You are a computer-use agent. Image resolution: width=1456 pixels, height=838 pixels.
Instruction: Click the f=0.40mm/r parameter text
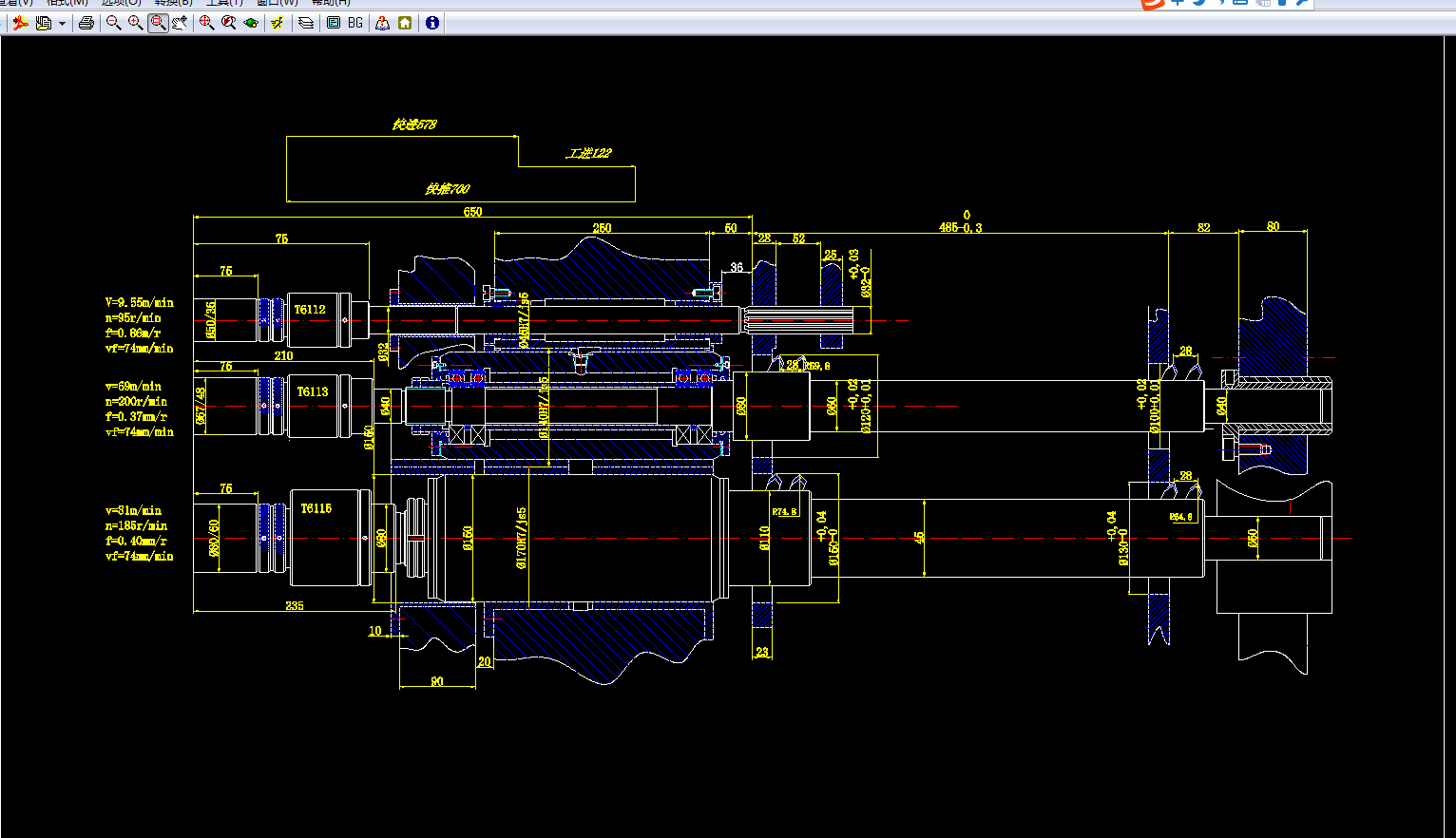(x=137, y=542)
